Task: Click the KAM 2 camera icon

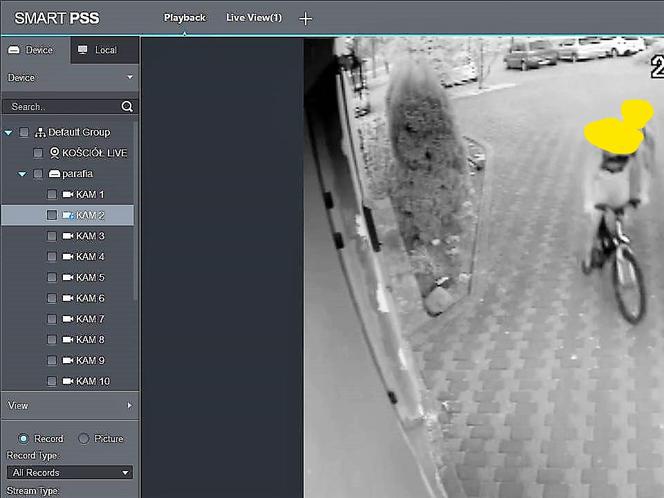Action: click(68, 215)
